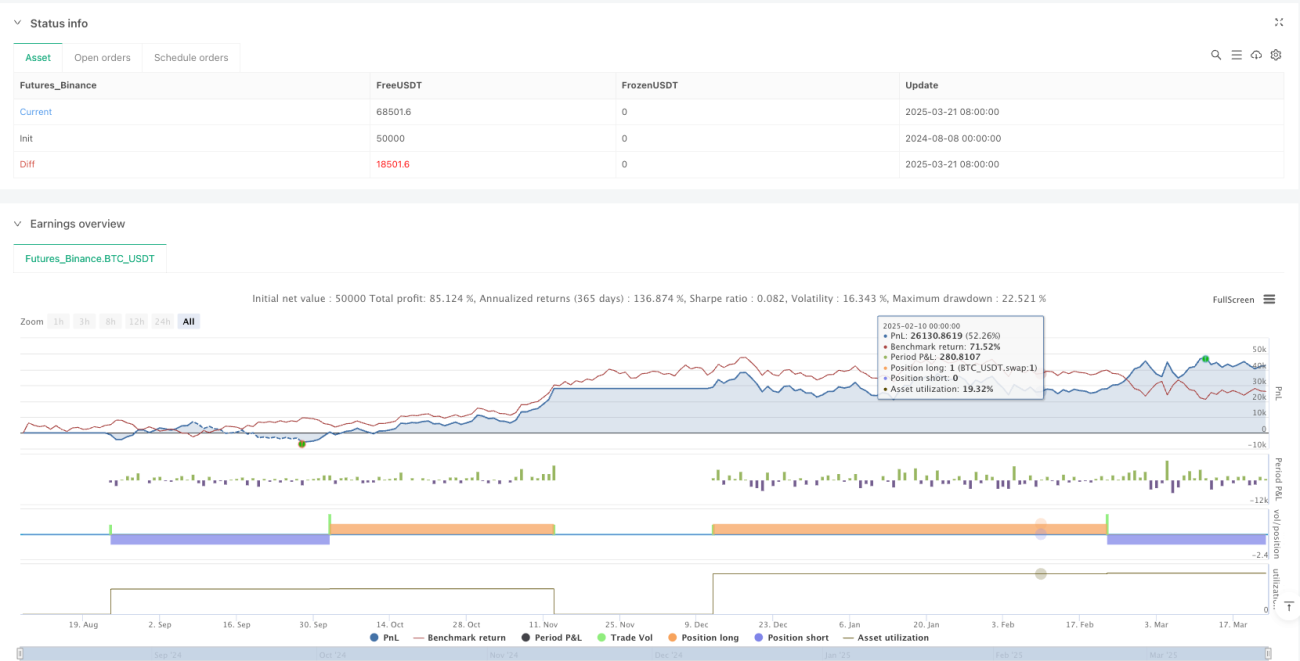Screen dimensions: 1300x661
Task: Toggle Asset utilization legend entry
Action: point(886,637)
